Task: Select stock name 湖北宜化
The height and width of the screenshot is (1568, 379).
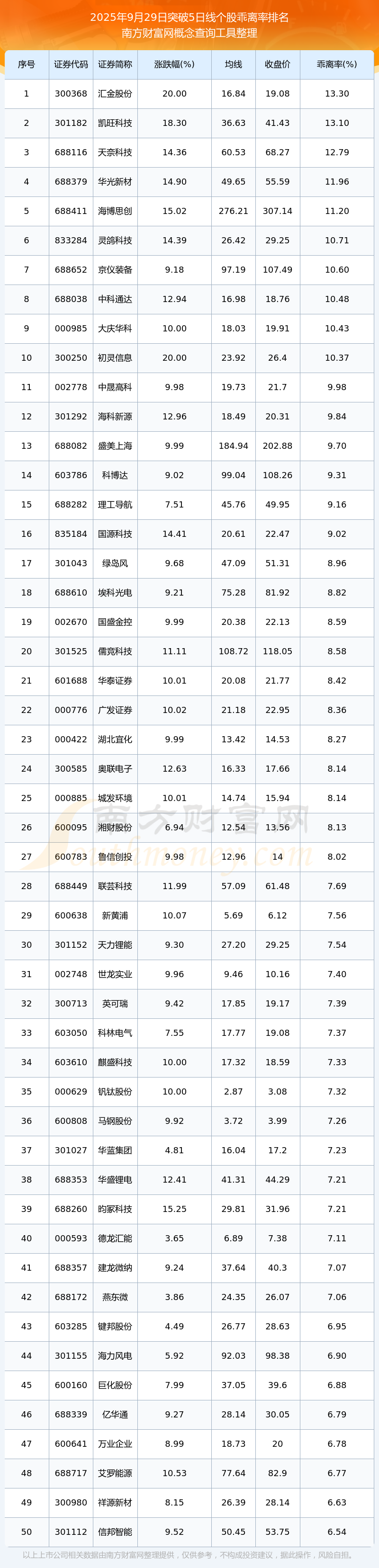Action: coord(115,739)
